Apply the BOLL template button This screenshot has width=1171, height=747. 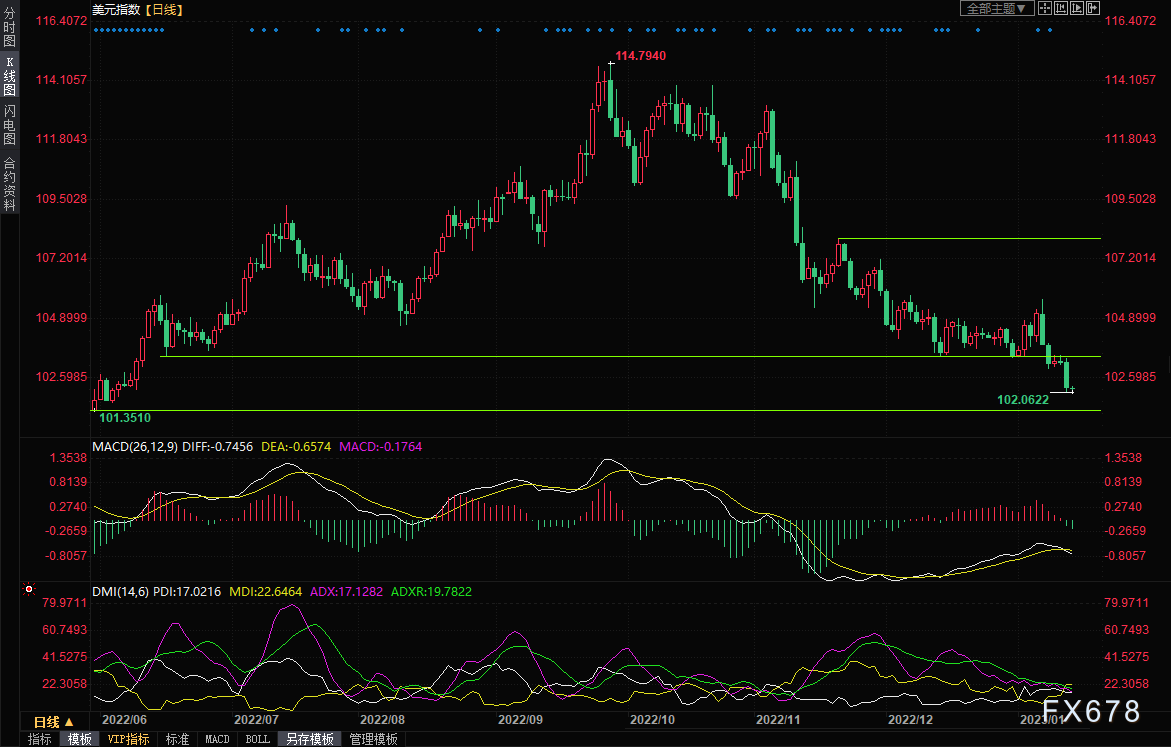point(258,739)
